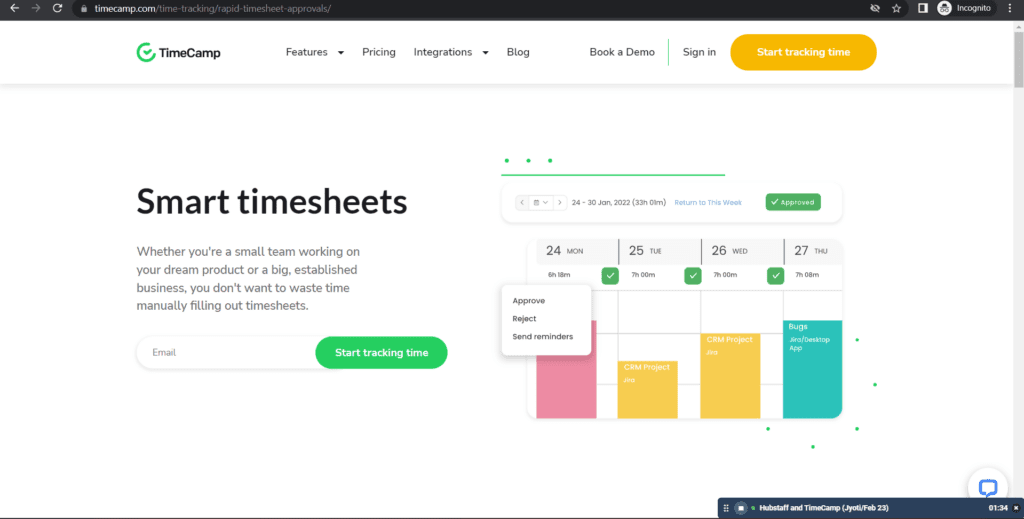Click the Hubstaff timer stop icon

pos(741,508)
